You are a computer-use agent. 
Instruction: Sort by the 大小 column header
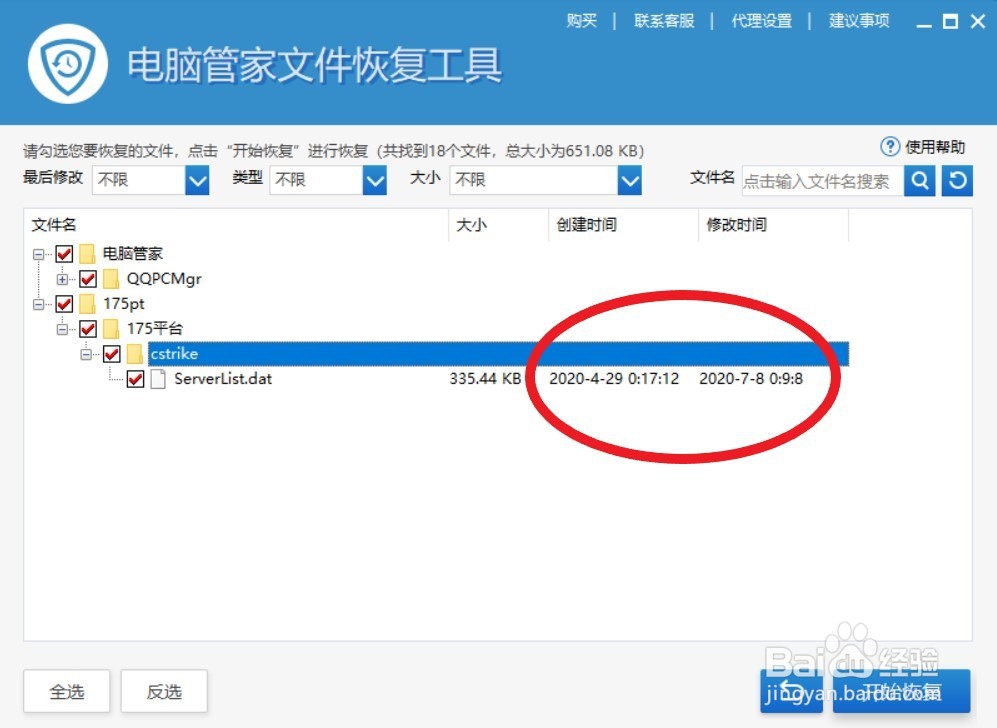click(x=471, y=224)
